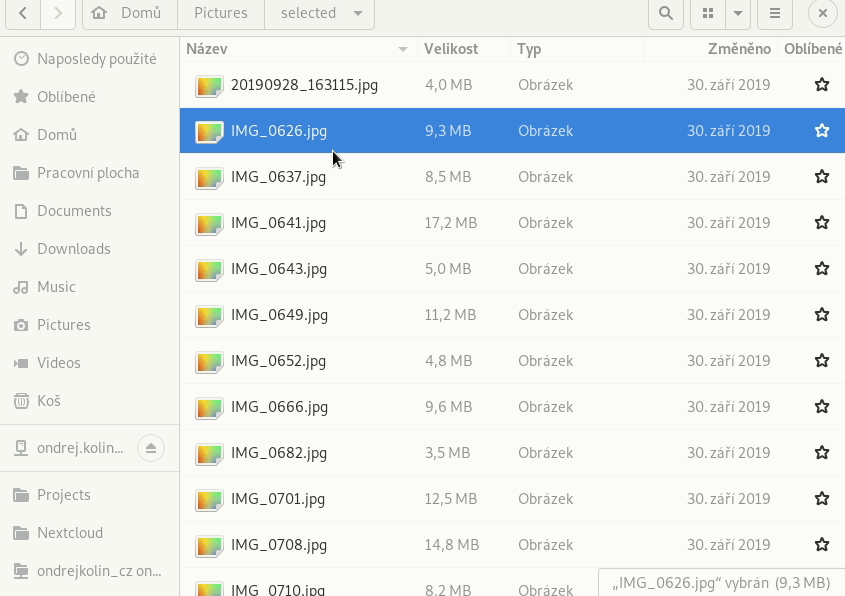The image size is (845, 596).
Task: Expand the 'selected' path dropdown arrow
Action: tap(358, 13)
